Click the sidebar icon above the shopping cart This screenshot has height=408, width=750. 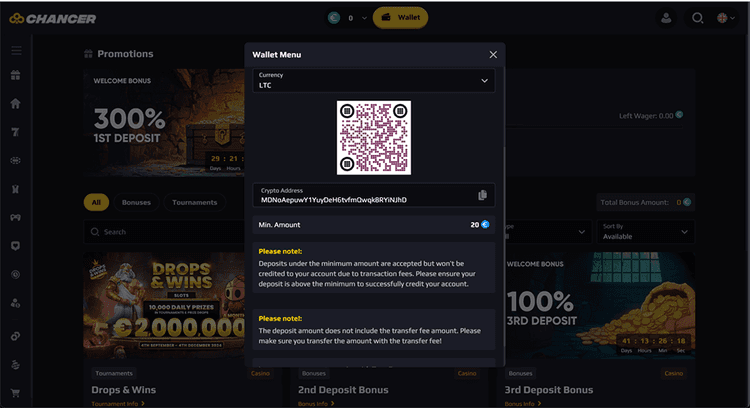click(16, 365)
